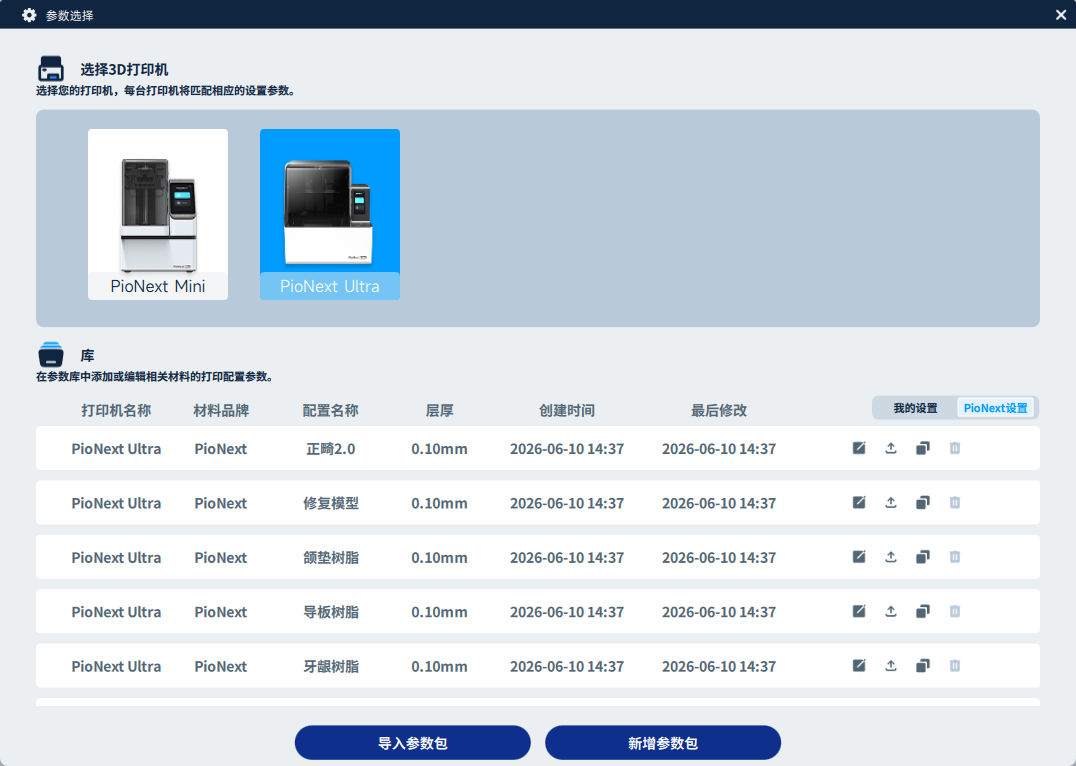Screen dimensions: 1076x766
Task: Click creation time in 颌垫树脂 row
Action: click(567, 557)
